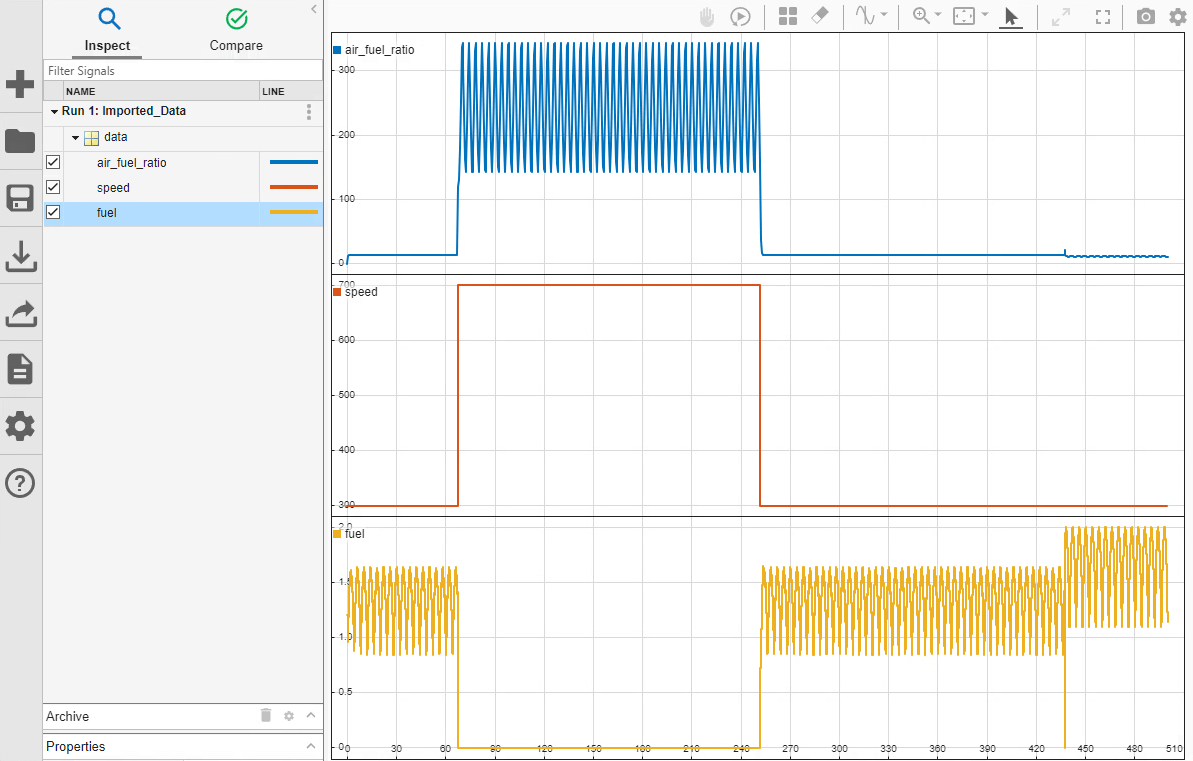Click the data cursors waveform icon
This screenshot has height=761, width=1193.
coord(865,16)
